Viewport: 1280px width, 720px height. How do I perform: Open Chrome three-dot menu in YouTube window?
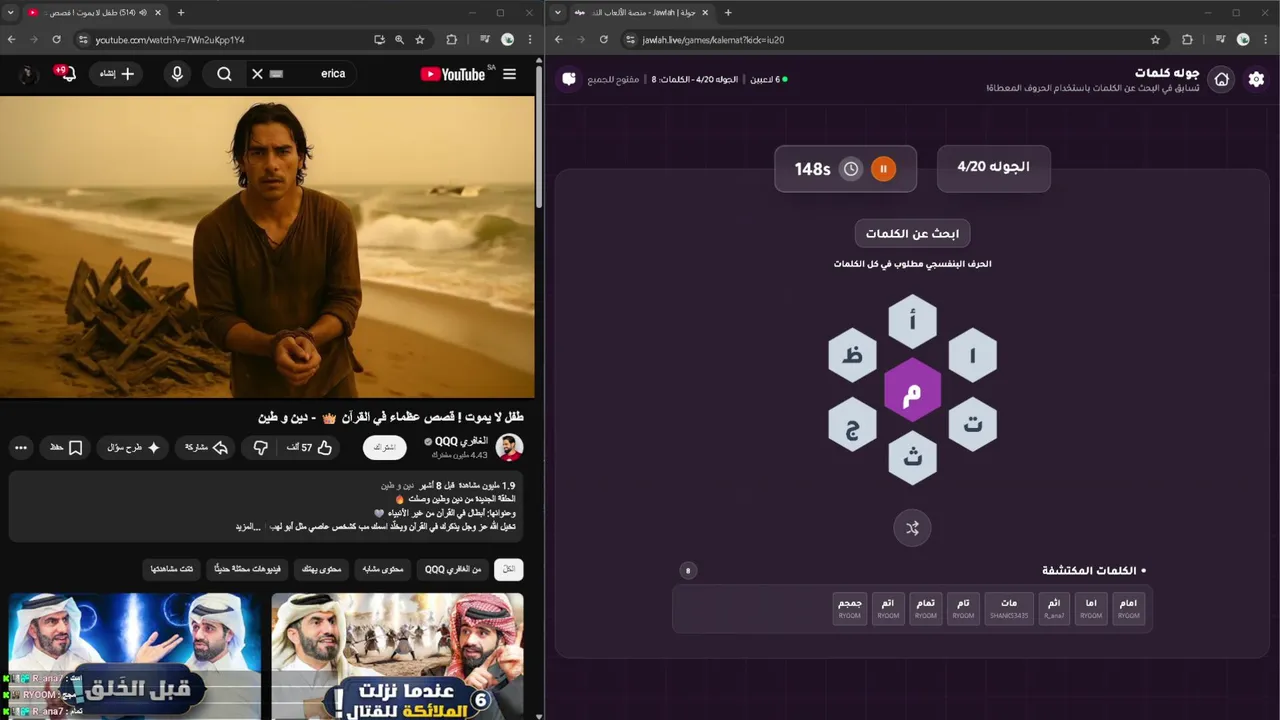pyautogui.click(x=530, y=40)
